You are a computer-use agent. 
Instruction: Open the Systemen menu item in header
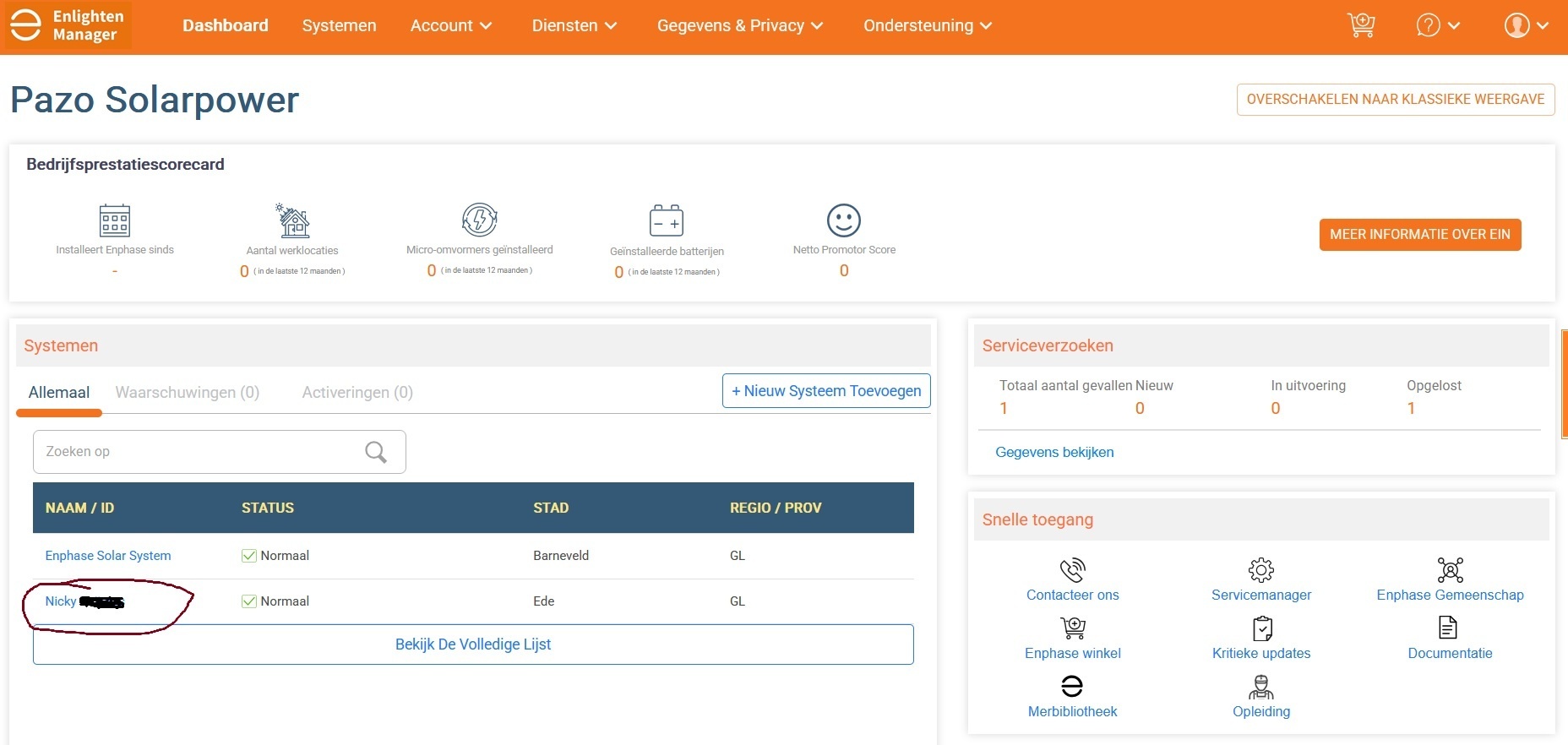click(340, 25)
